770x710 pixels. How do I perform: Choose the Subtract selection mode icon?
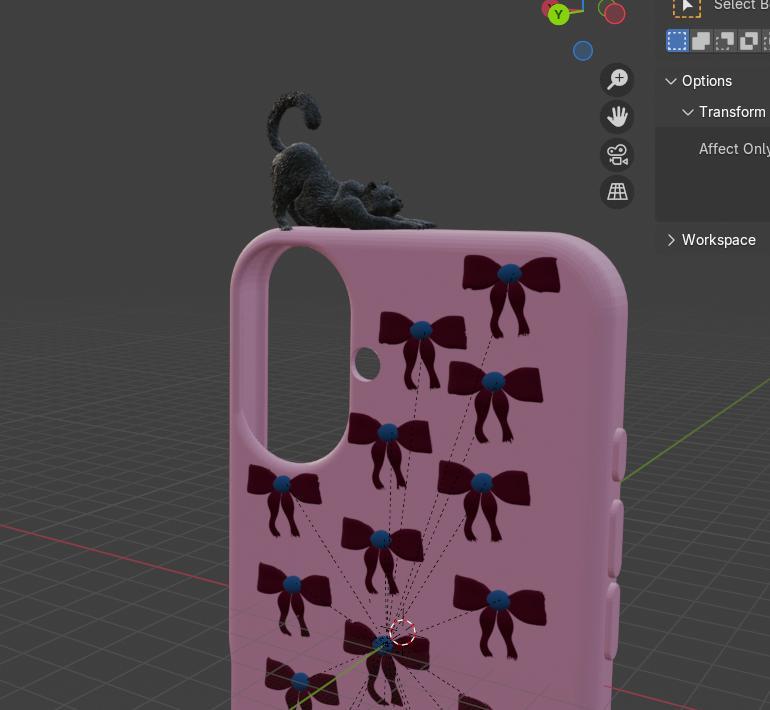[724, 41]
